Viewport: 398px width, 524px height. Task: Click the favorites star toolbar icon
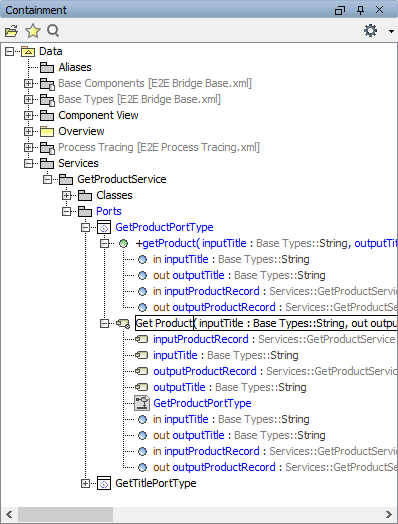pos(33,31)
